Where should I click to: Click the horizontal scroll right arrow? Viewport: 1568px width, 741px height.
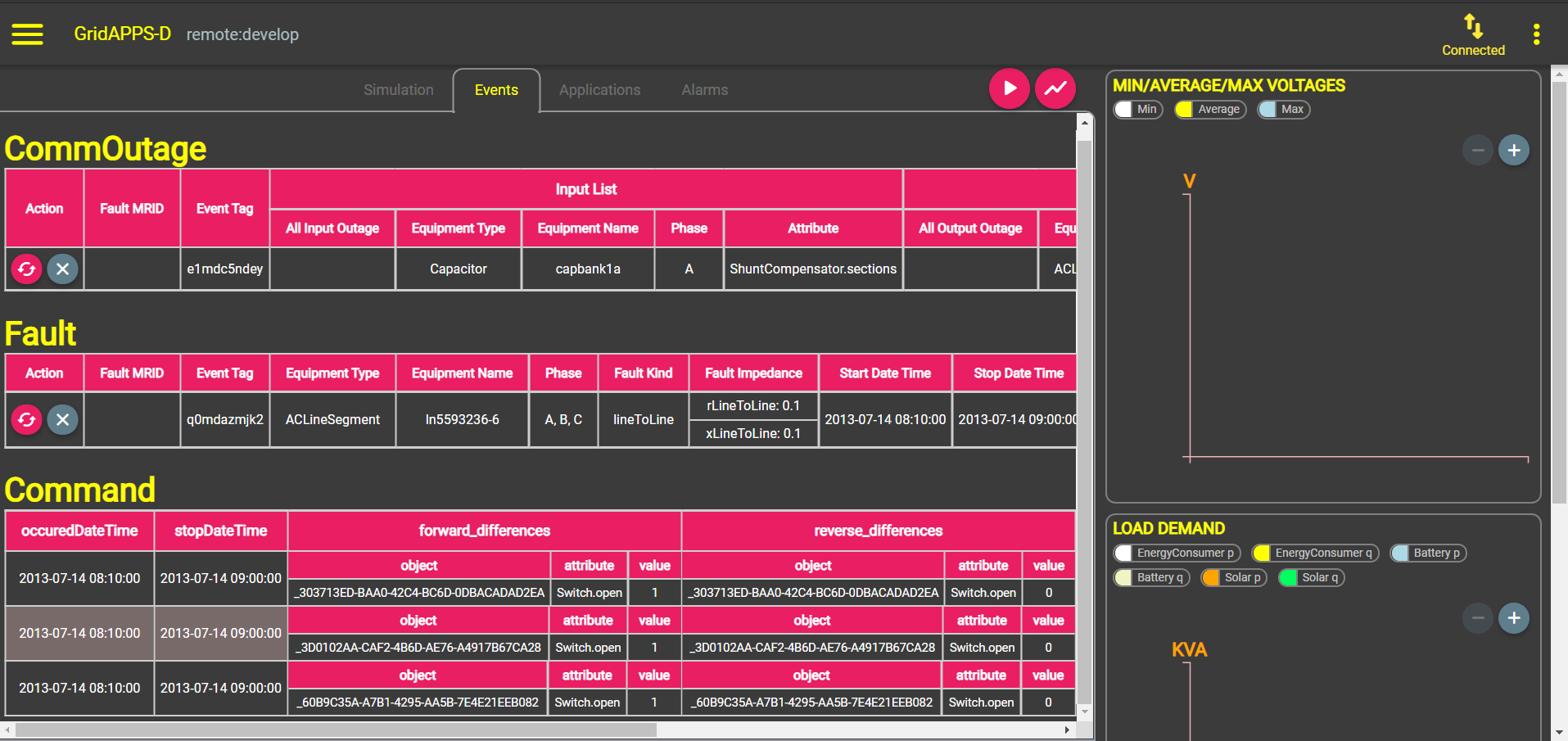(1067, 730)
